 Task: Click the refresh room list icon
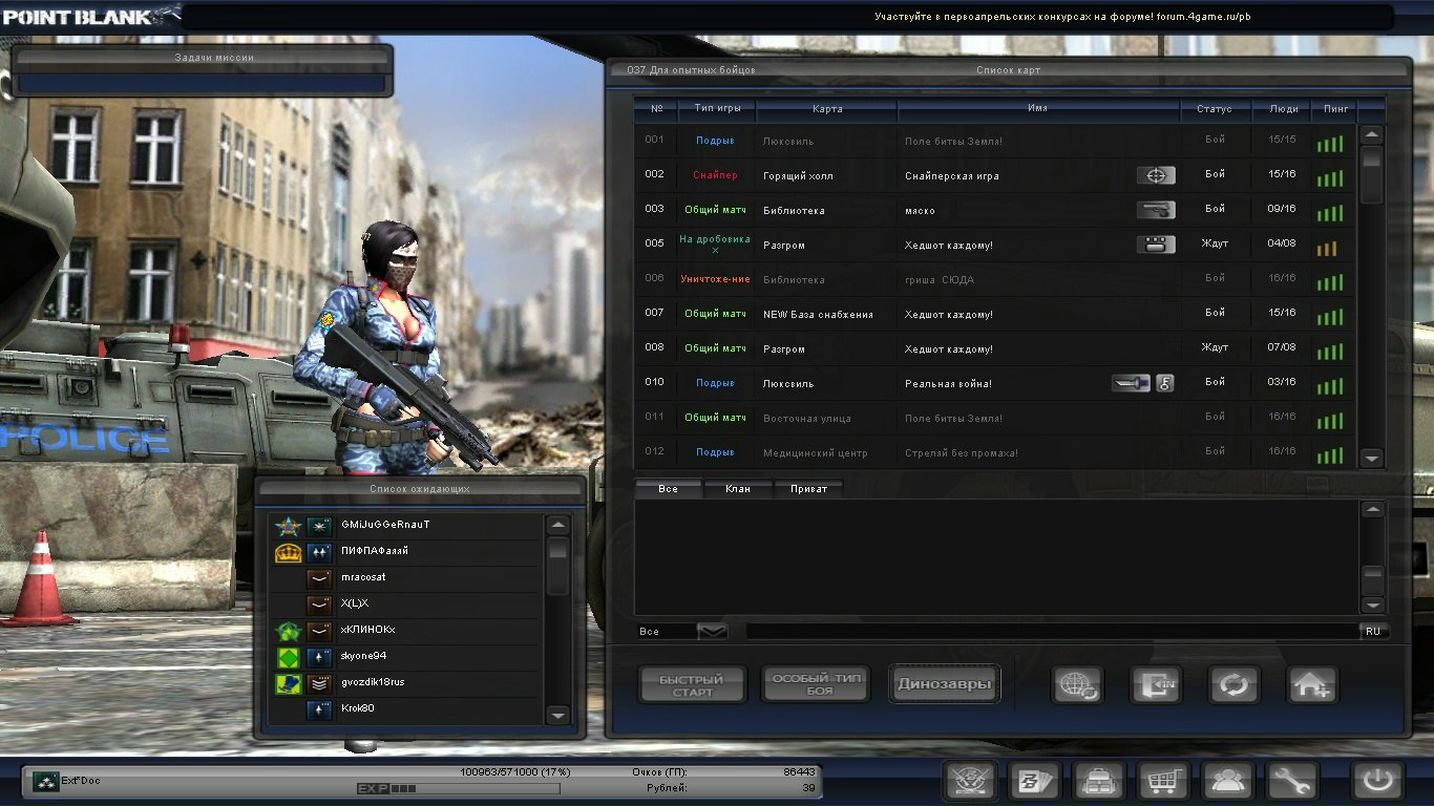(x=1233, y=685)
